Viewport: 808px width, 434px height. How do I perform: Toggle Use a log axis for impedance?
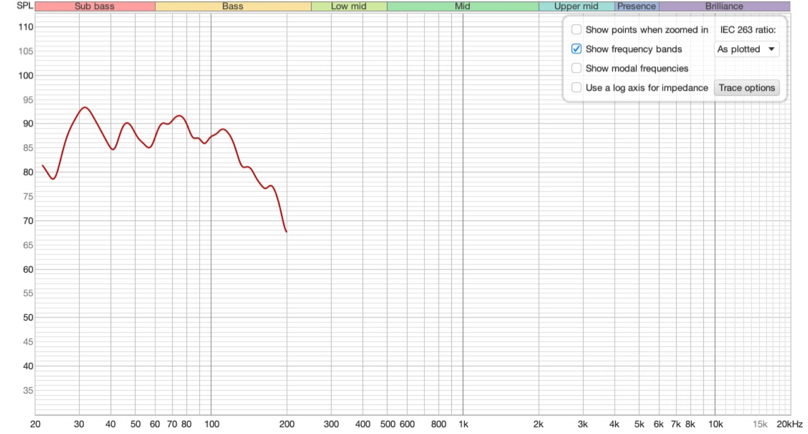click(576, 88)
